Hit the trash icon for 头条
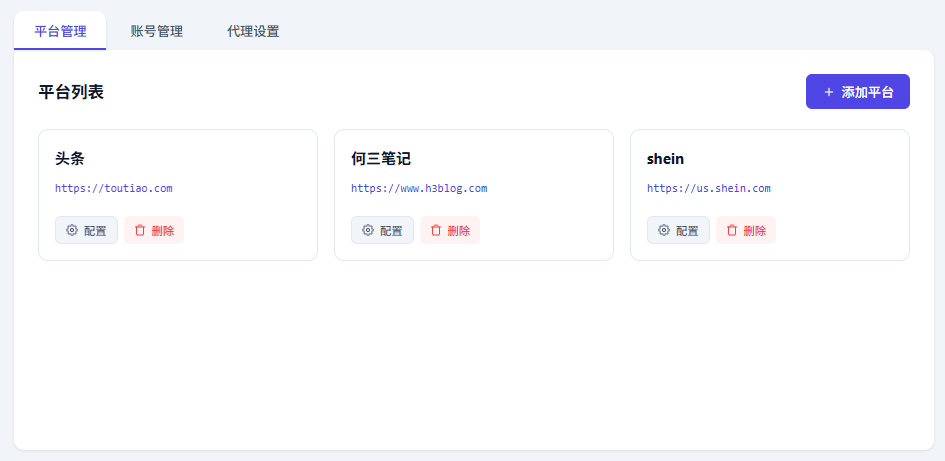945x461 pixels. (x=140, y=230)
